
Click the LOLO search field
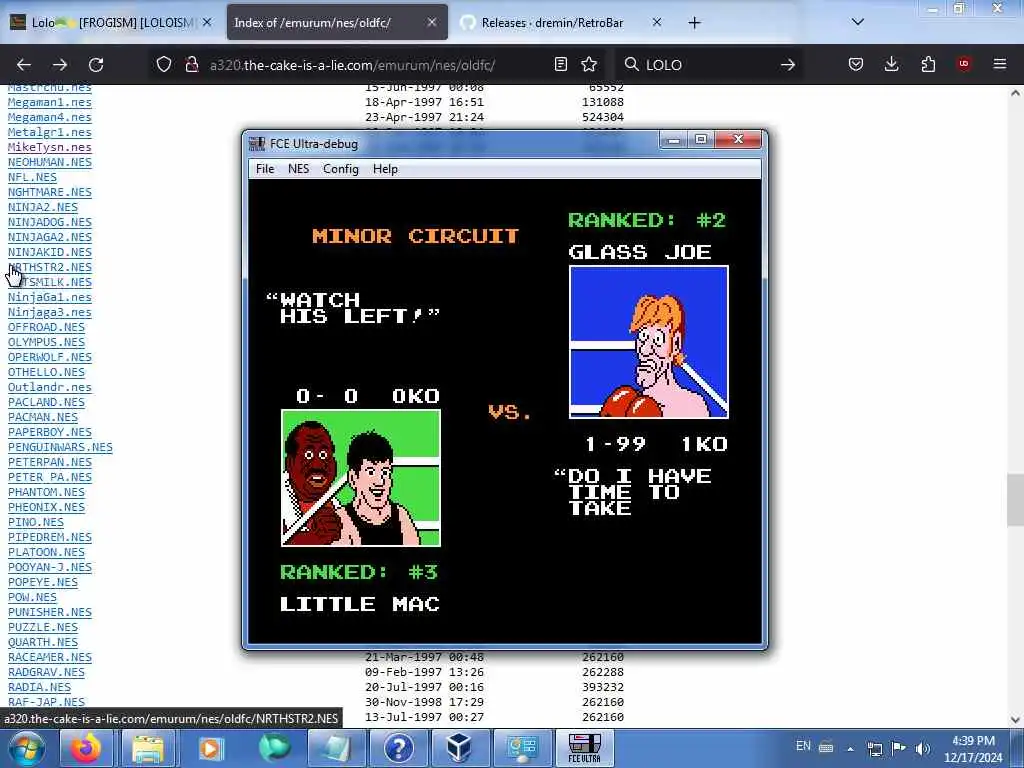[709, 65]
